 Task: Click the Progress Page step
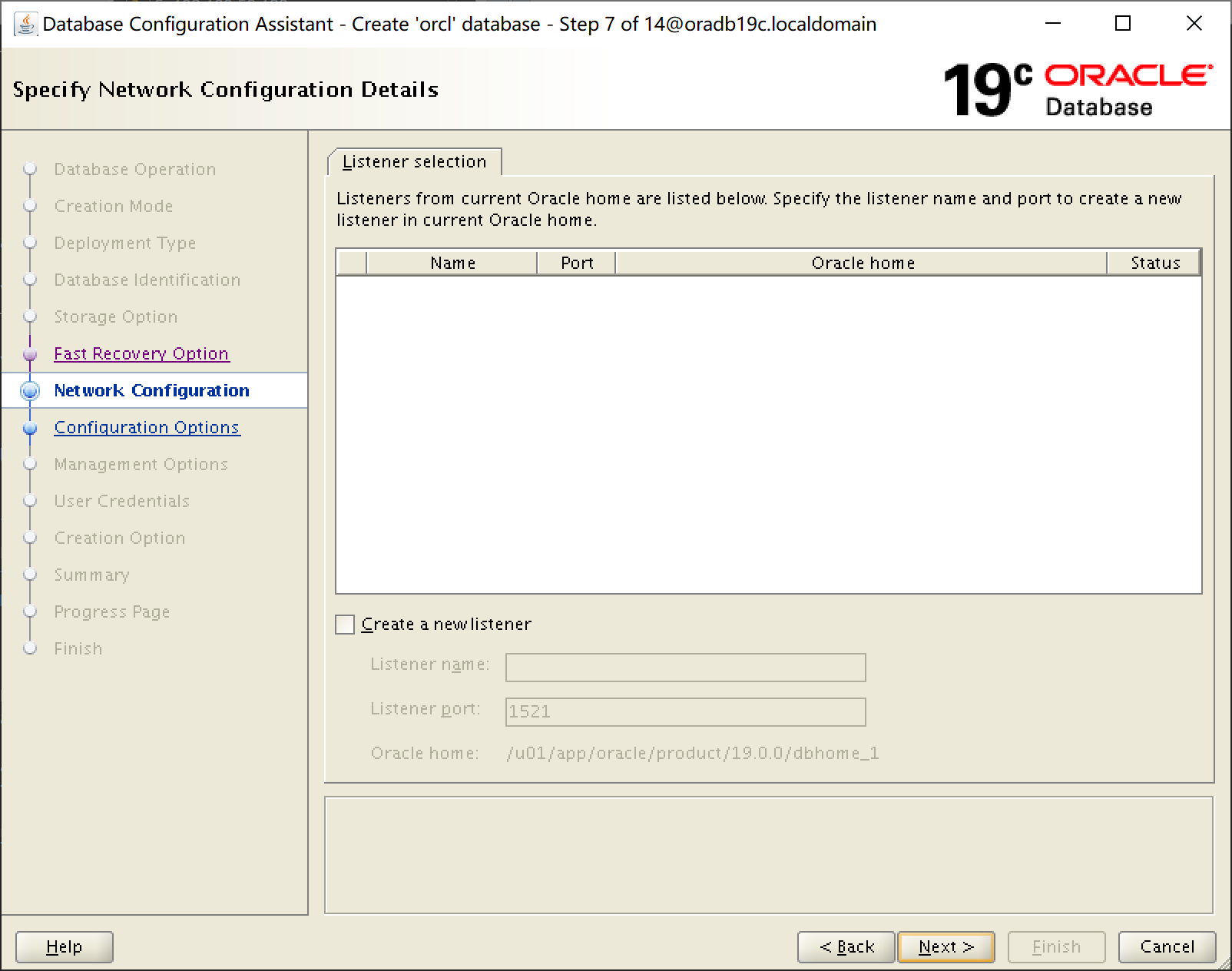[x=111, y=611]
